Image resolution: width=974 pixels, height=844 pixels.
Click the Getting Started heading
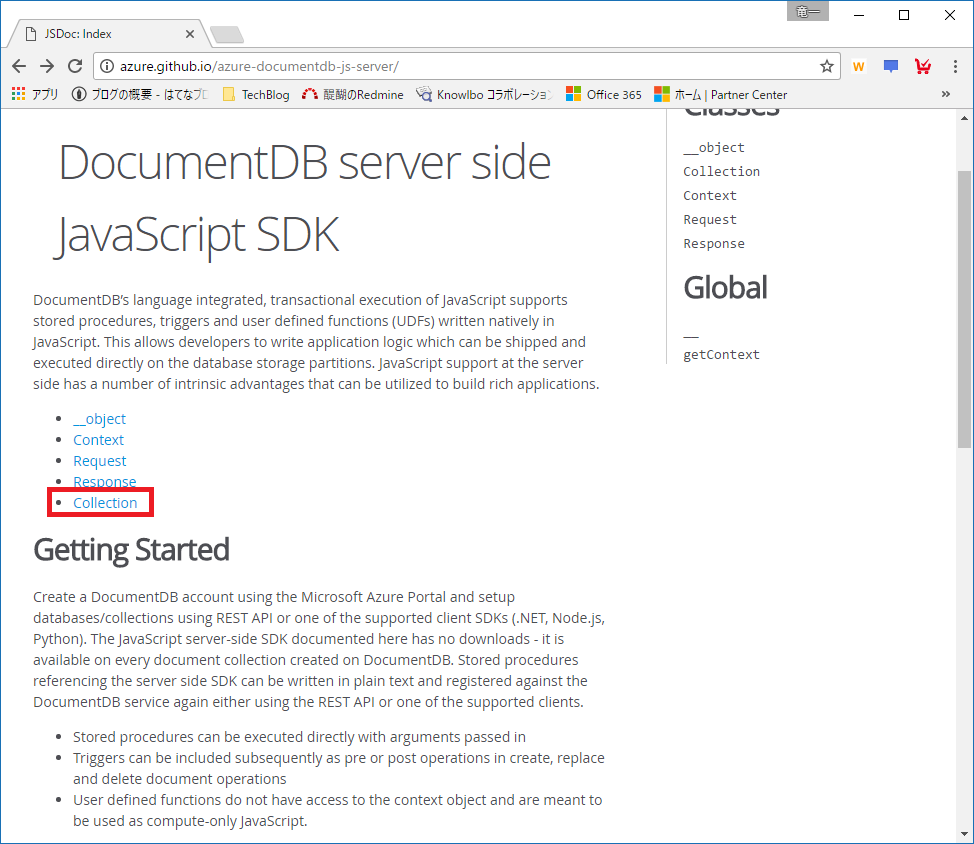[131, 550]
